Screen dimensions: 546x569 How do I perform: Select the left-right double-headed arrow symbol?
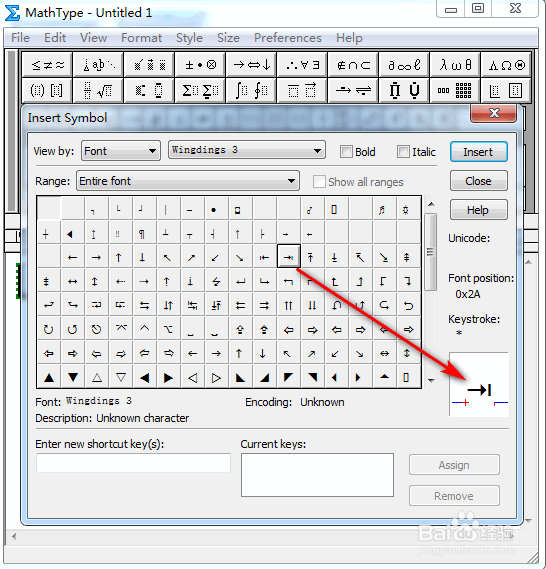click(73, 281)
